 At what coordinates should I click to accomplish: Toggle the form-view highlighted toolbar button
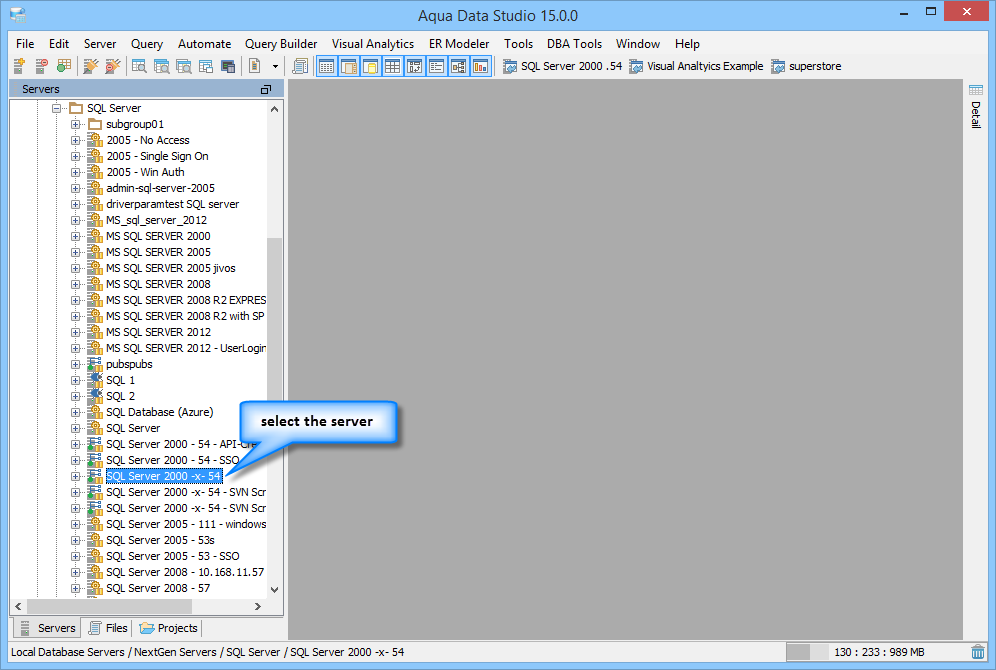click(x=436, y=66)
